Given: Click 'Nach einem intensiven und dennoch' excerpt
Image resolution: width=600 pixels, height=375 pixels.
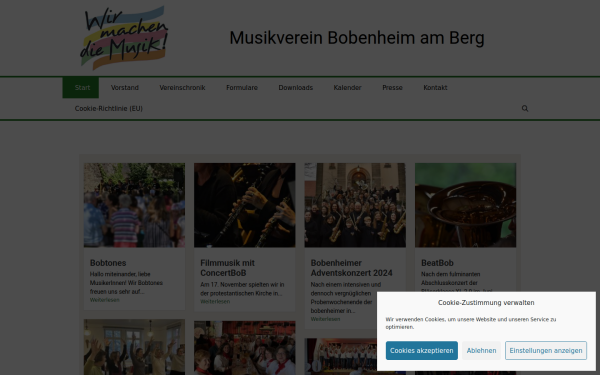Looking at the screenshot, I should (x=346, y=298).
